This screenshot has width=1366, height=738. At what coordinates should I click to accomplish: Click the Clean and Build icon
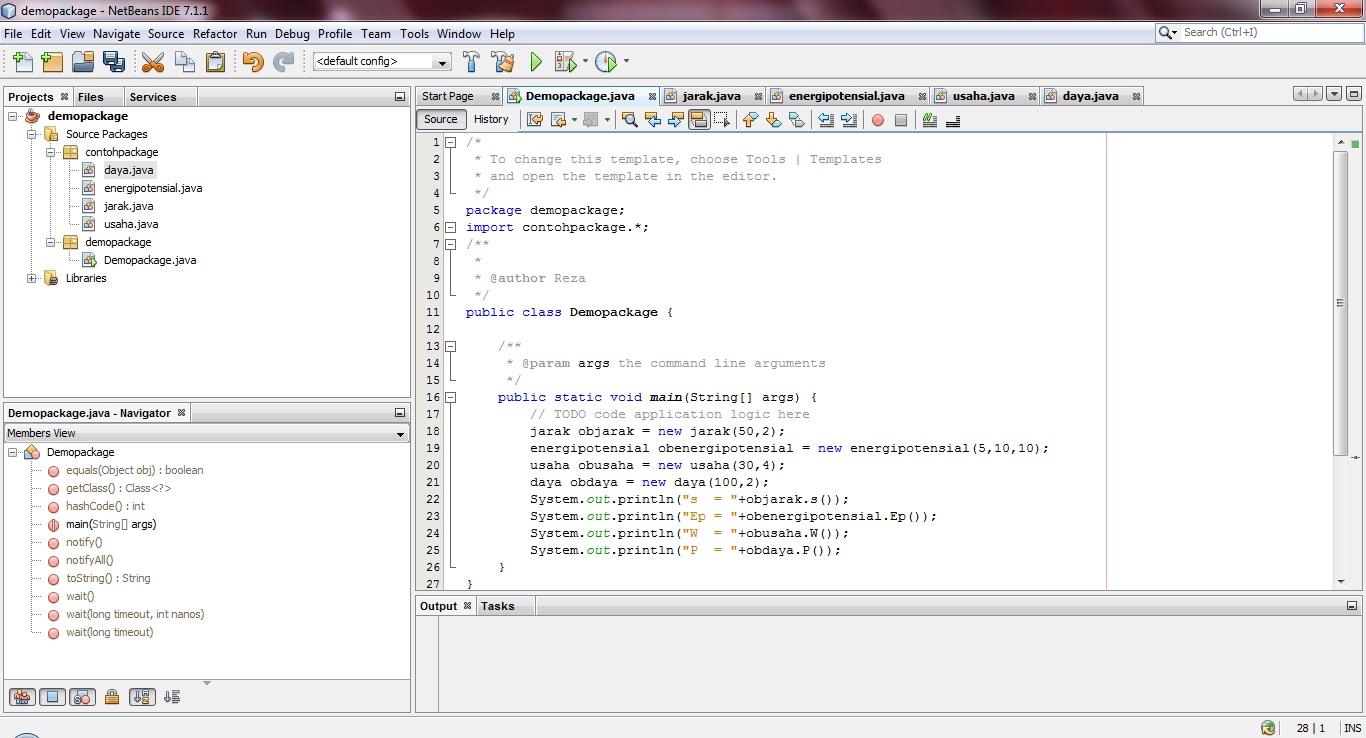coord(503,61)
